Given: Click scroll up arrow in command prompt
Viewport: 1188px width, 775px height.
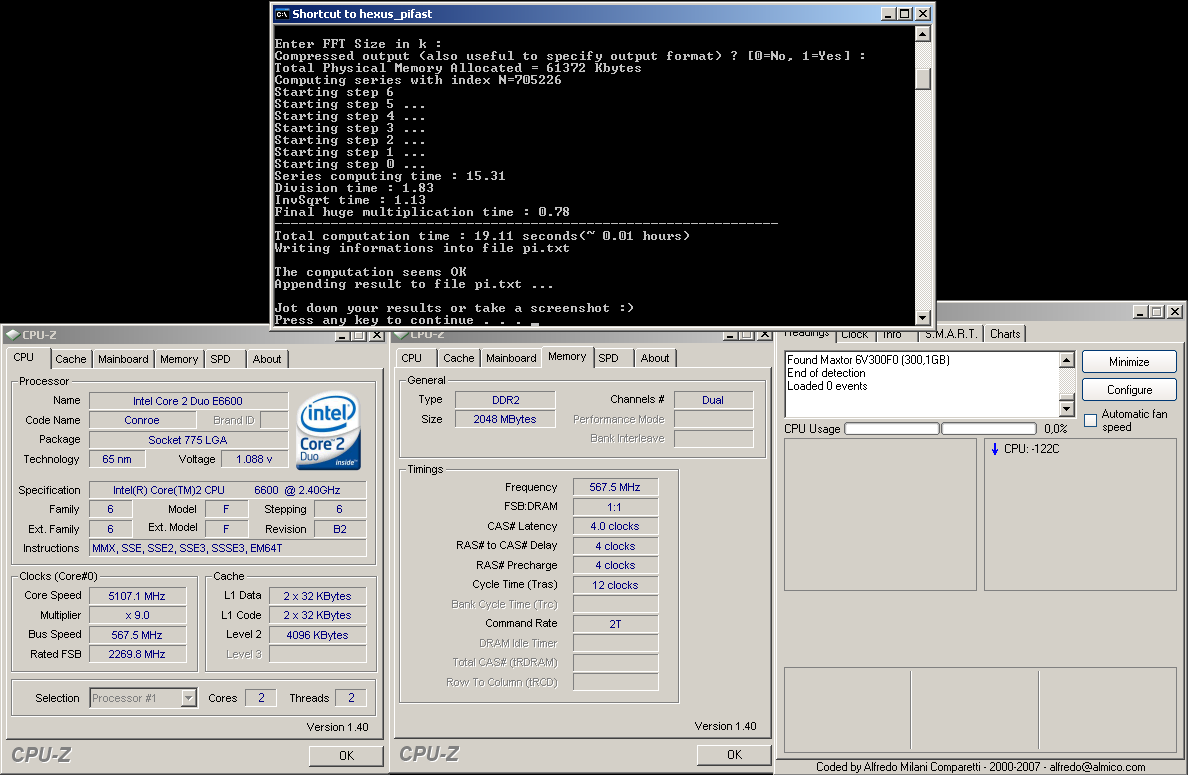Looking at the screenshot, I should [922, 33].
